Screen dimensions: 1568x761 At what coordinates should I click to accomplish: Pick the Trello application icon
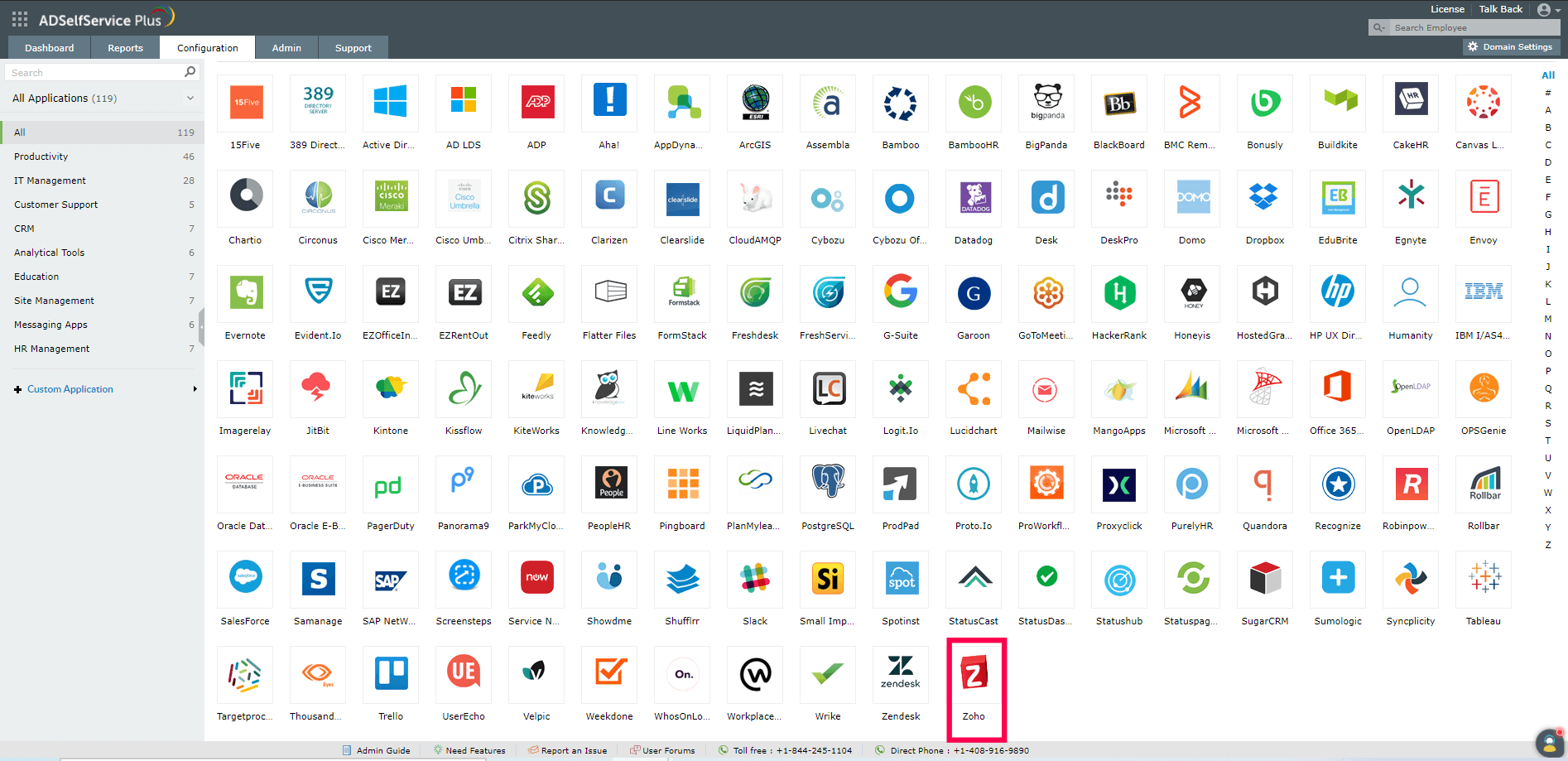pyautogui.click(x=391, y=674)
